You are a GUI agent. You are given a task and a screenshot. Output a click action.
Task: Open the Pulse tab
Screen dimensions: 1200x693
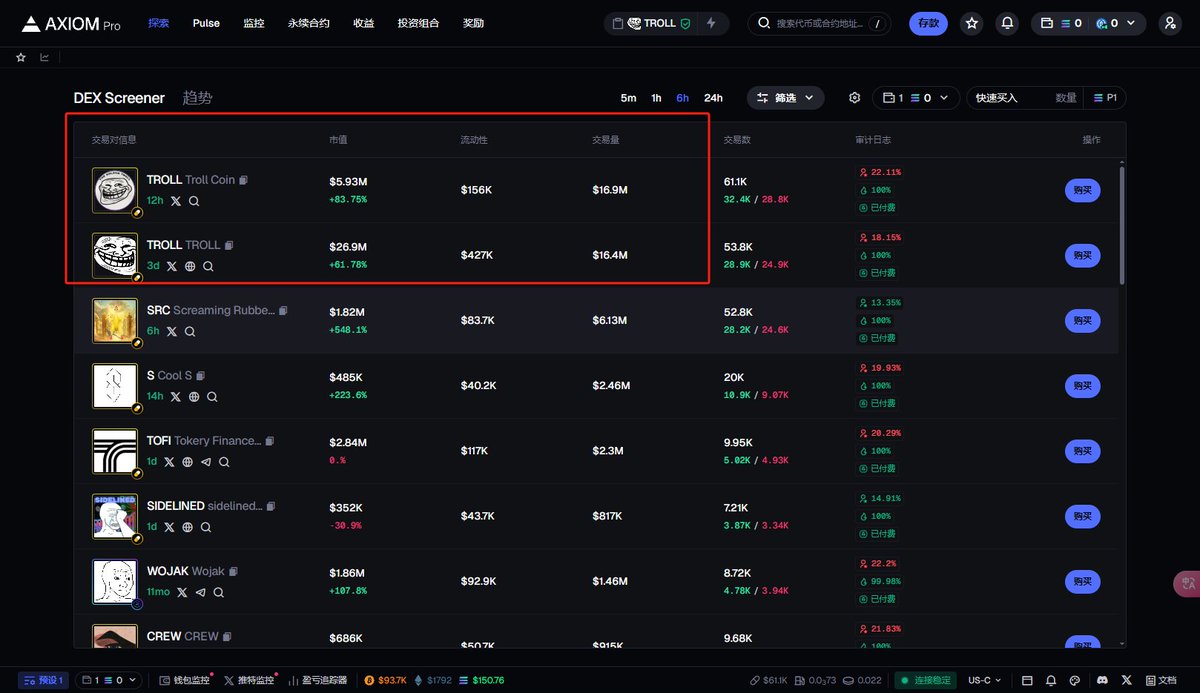(206, 23)
